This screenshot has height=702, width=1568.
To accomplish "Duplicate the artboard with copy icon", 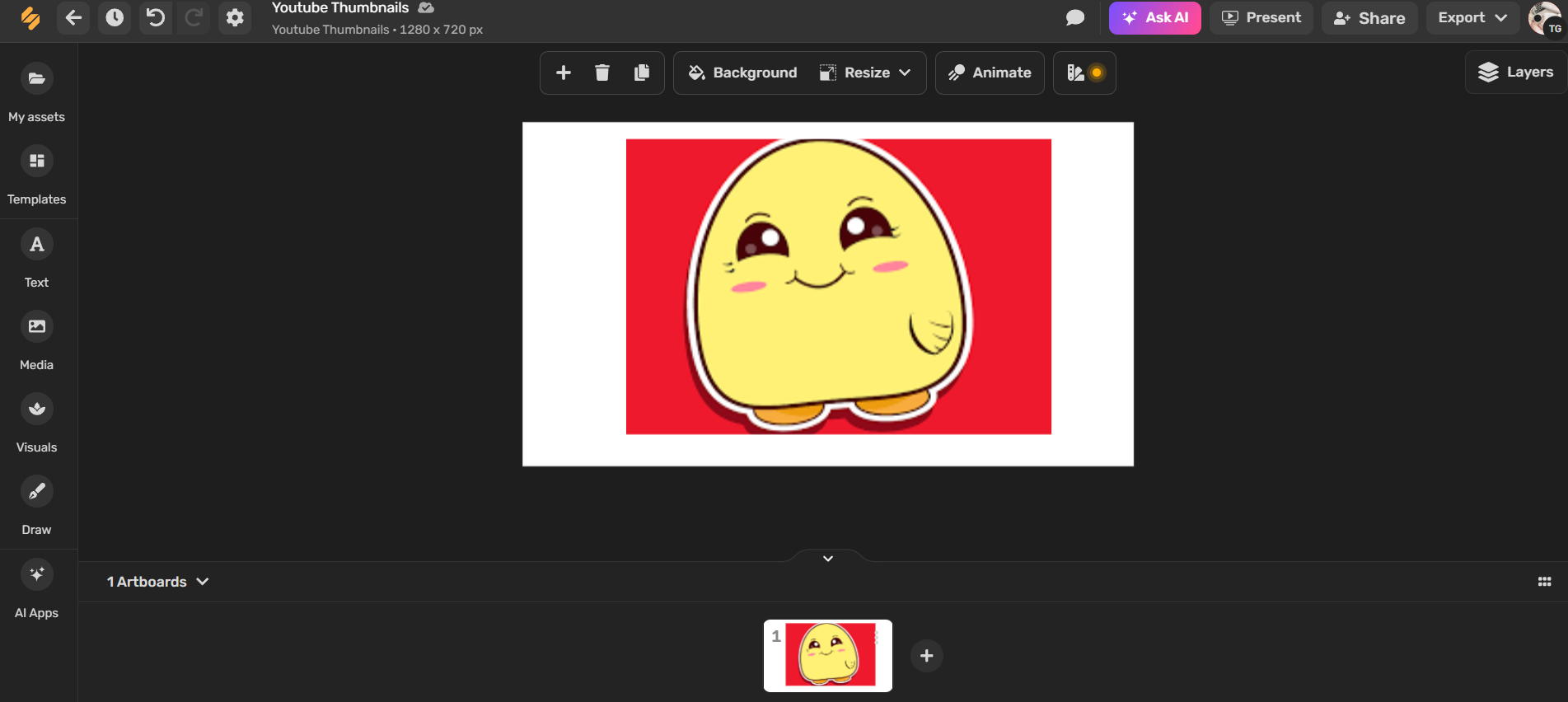I will [642, 73].
